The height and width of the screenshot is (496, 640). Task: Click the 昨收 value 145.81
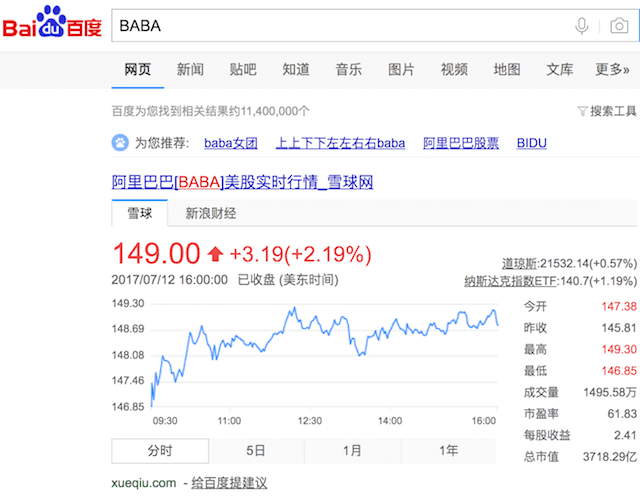pyautogui.click(x=619, y=328)
